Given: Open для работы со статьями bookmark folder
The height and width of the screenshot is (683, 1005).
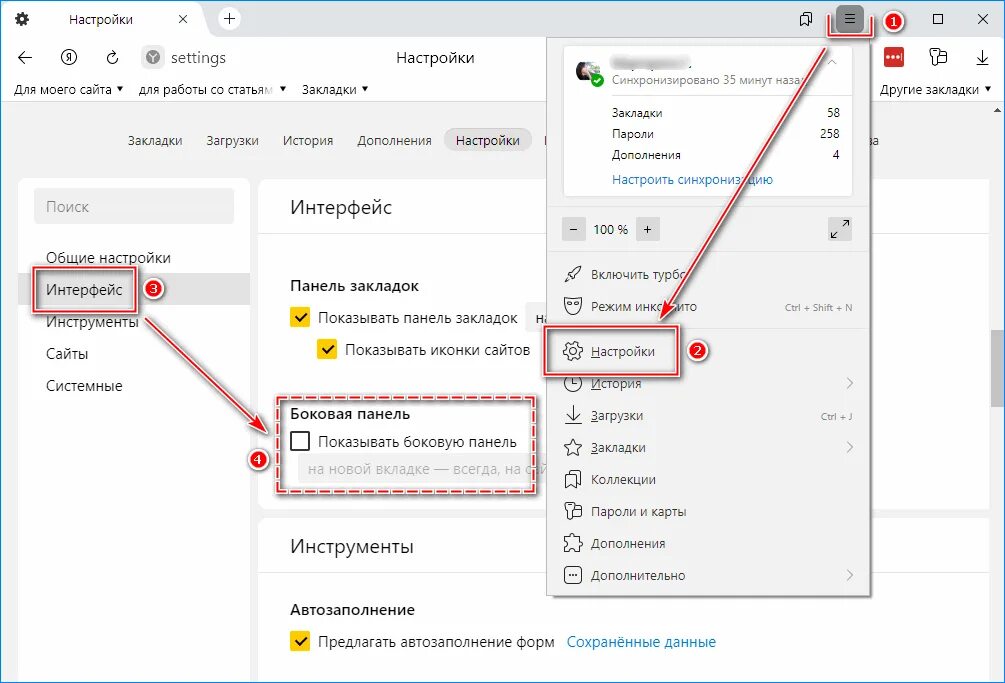Looking at the screenshot, I should (x=212, y=90).
